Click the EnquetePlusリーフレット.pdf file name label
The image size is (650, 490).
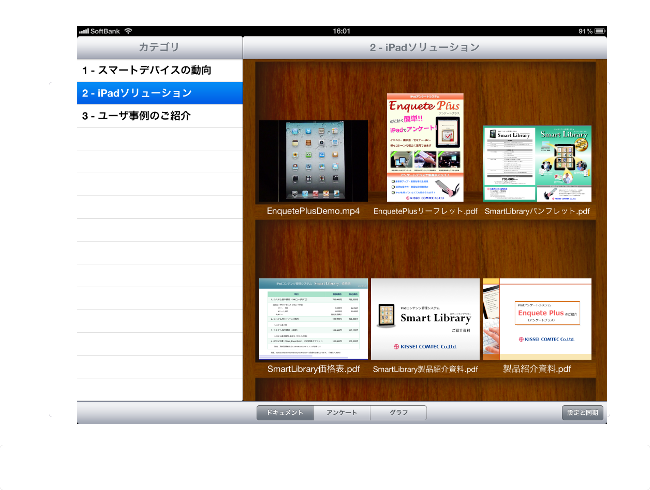coord(425,211)
